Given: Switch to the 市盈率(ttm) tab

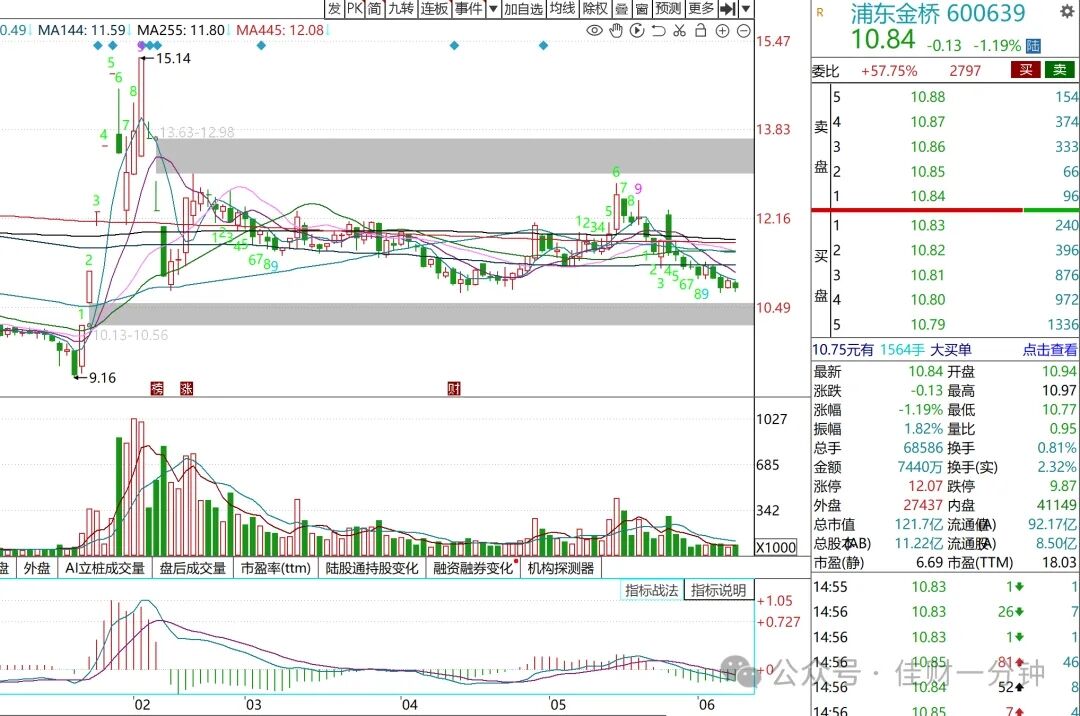Looking at the screenshot, I should pos(276,569).
